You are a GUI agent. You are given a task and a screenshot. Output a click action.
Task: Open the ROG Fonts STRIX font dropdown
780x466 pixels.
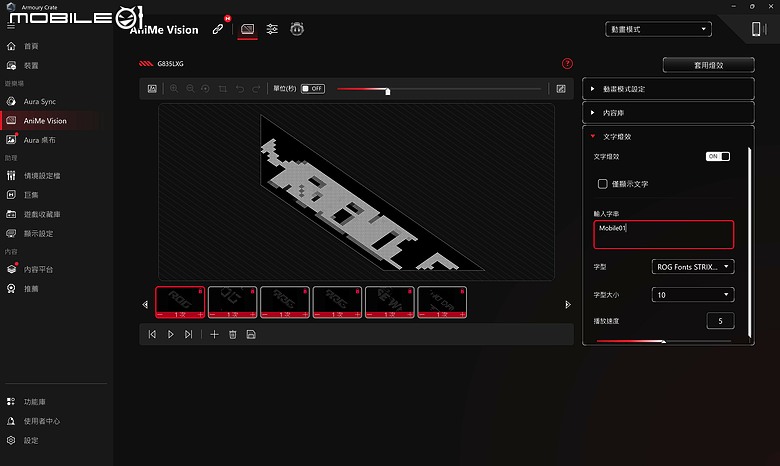693,267
